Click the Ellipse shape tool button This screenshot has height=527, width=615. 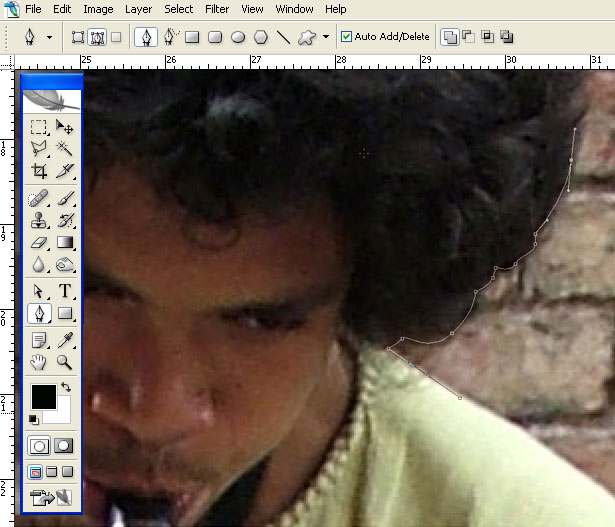pyautogui.click(x=238, y=37)
